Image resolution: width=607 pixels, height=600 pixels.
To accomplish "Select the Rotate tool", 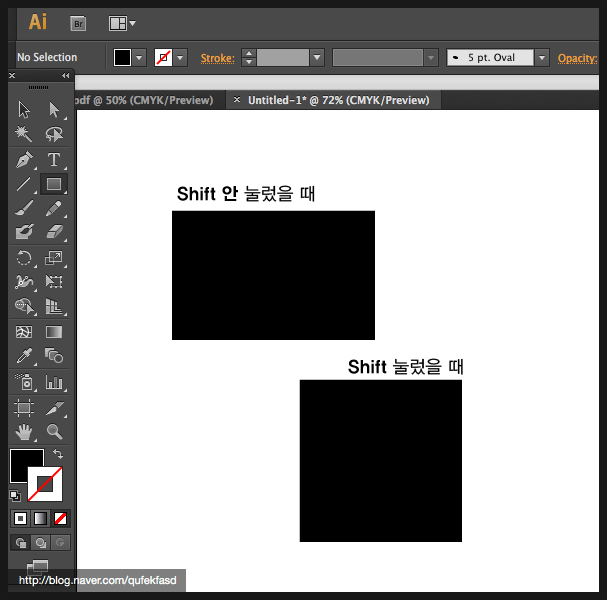I will click(x=24, y=258).
